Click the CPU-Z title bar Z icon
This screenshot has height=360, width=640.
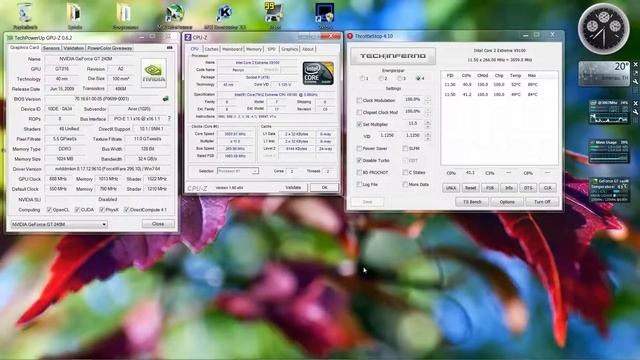click(188, 37)
